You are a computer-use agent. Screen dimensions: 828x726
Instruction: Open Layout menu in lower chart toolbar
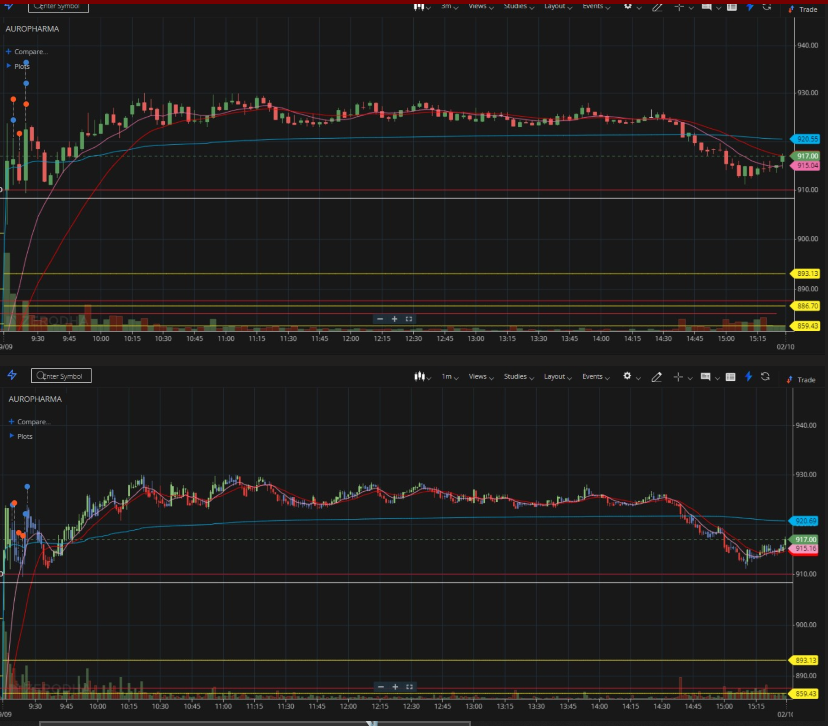pyautogui.click(x=558, y=376)
